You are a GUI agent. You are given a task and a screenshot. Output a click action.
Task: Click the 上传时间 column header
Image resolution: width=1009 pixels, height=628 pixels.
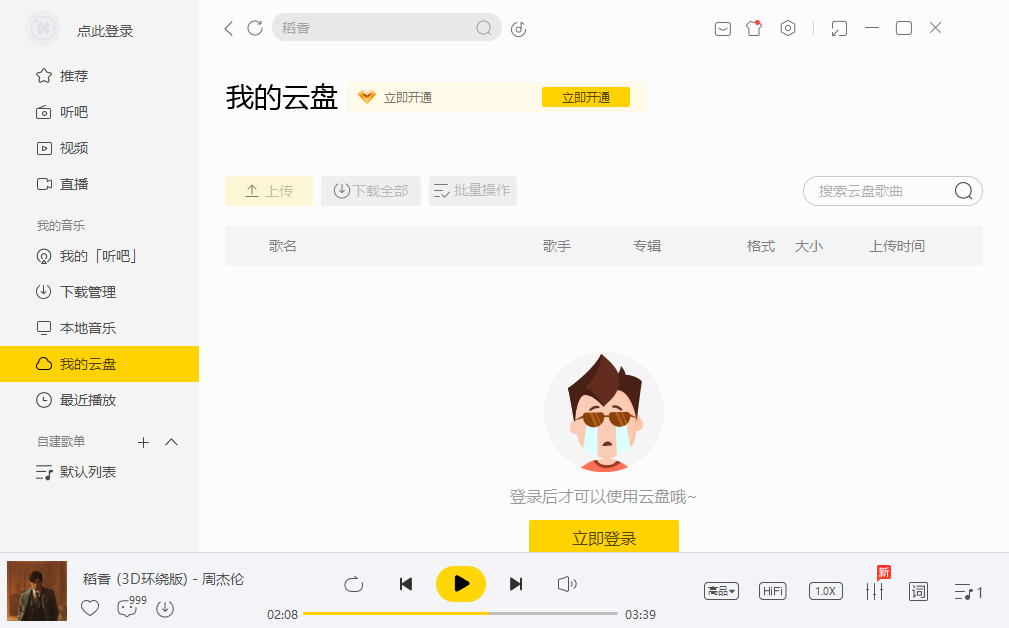[897, 246]
